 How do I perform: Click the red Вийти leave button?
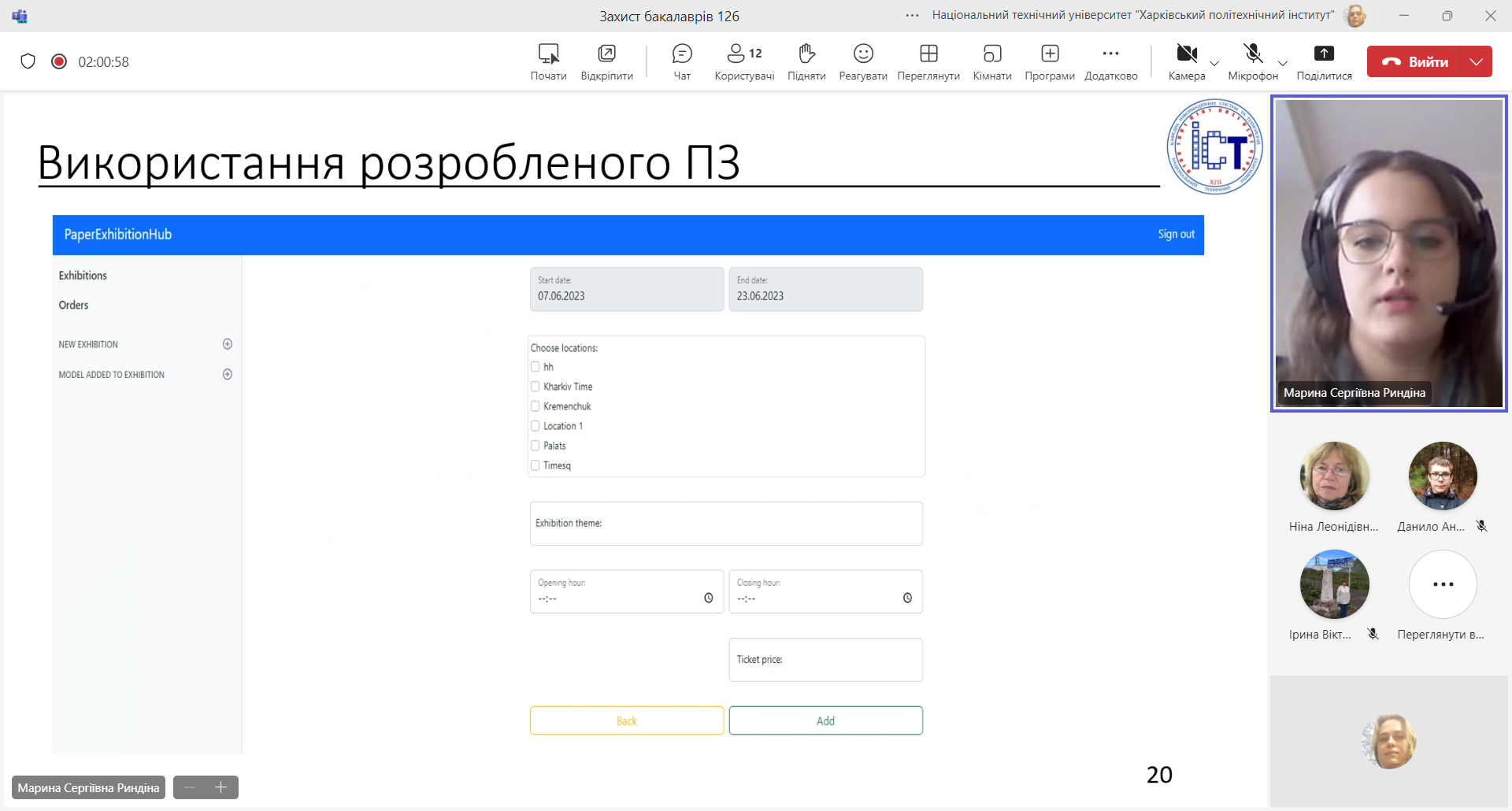[1414, 61]
